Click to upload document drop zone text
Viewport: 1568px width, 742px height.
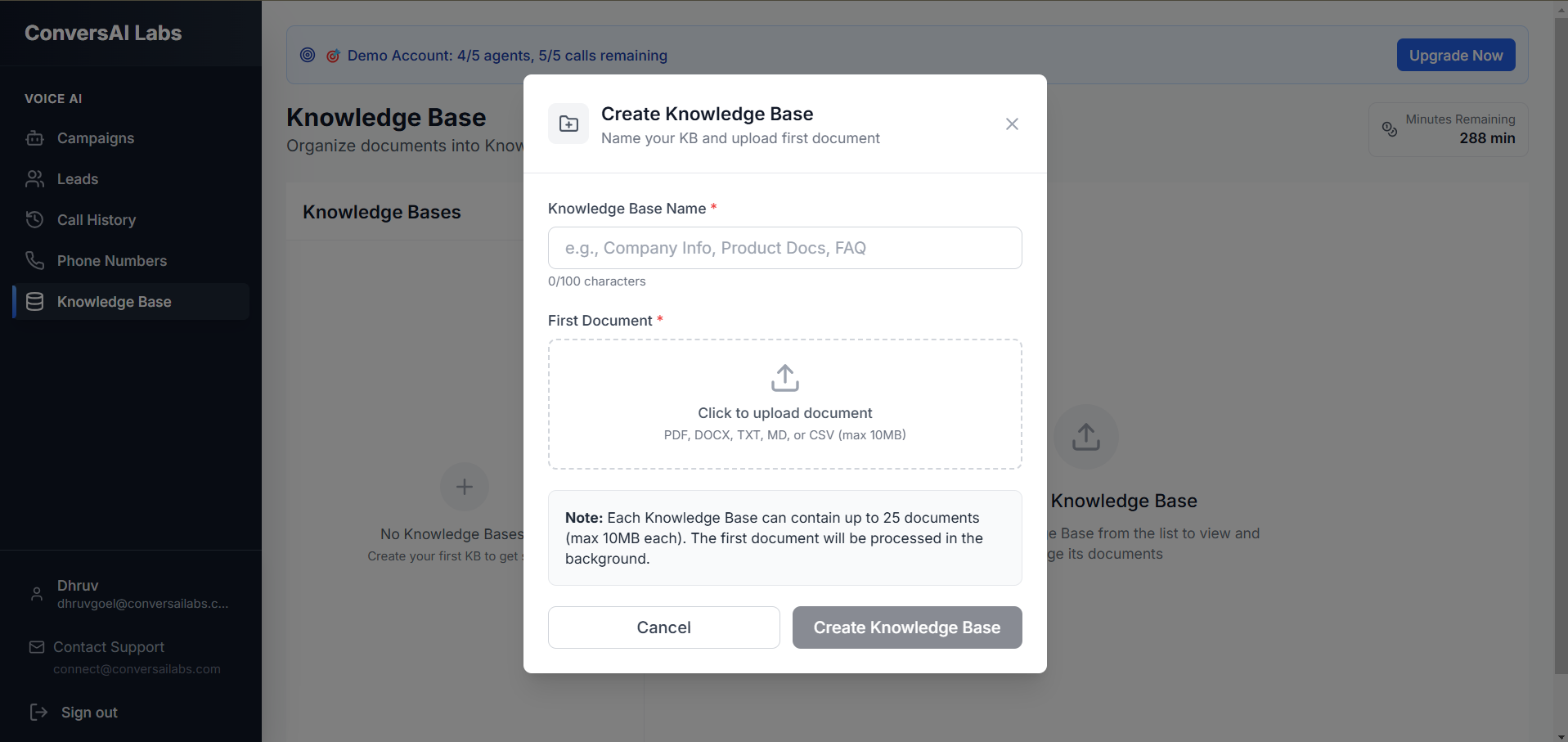pos(785,413)
